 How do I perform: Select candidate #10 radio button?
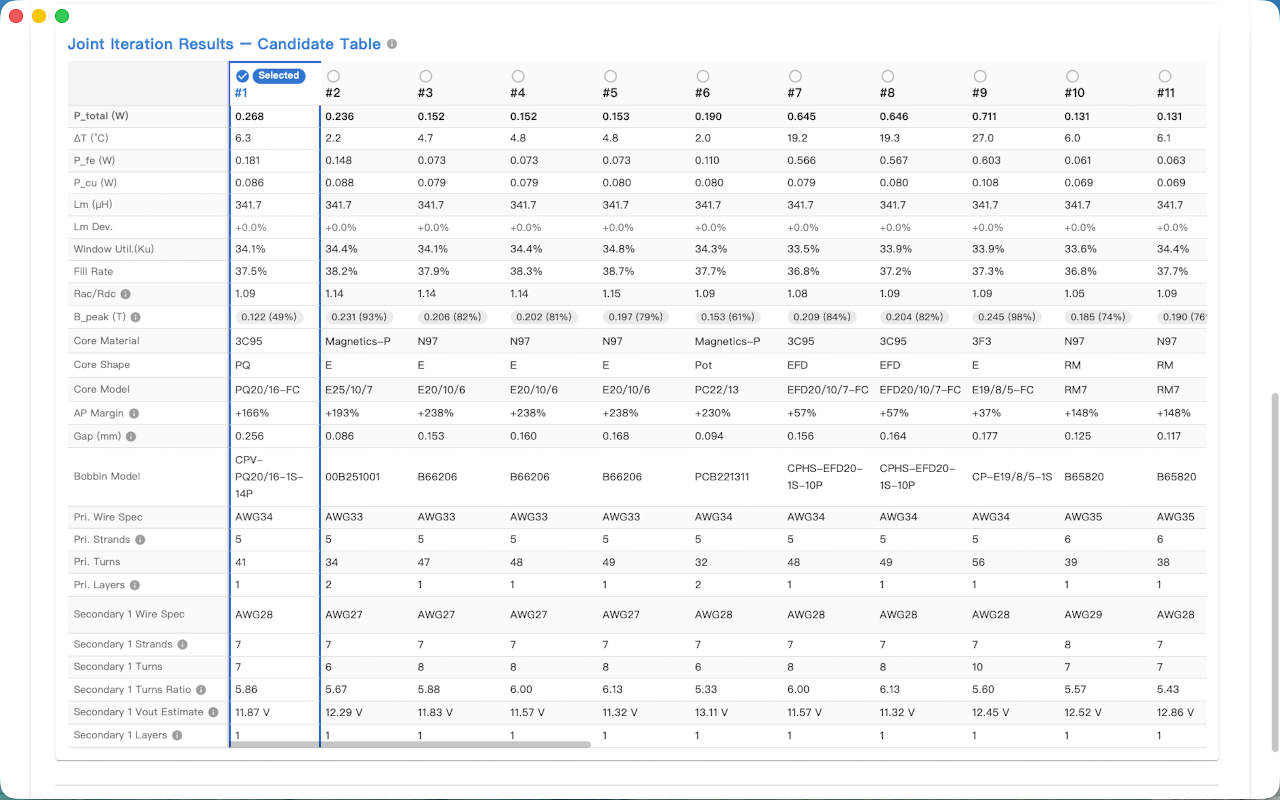tap(1072, 76)
